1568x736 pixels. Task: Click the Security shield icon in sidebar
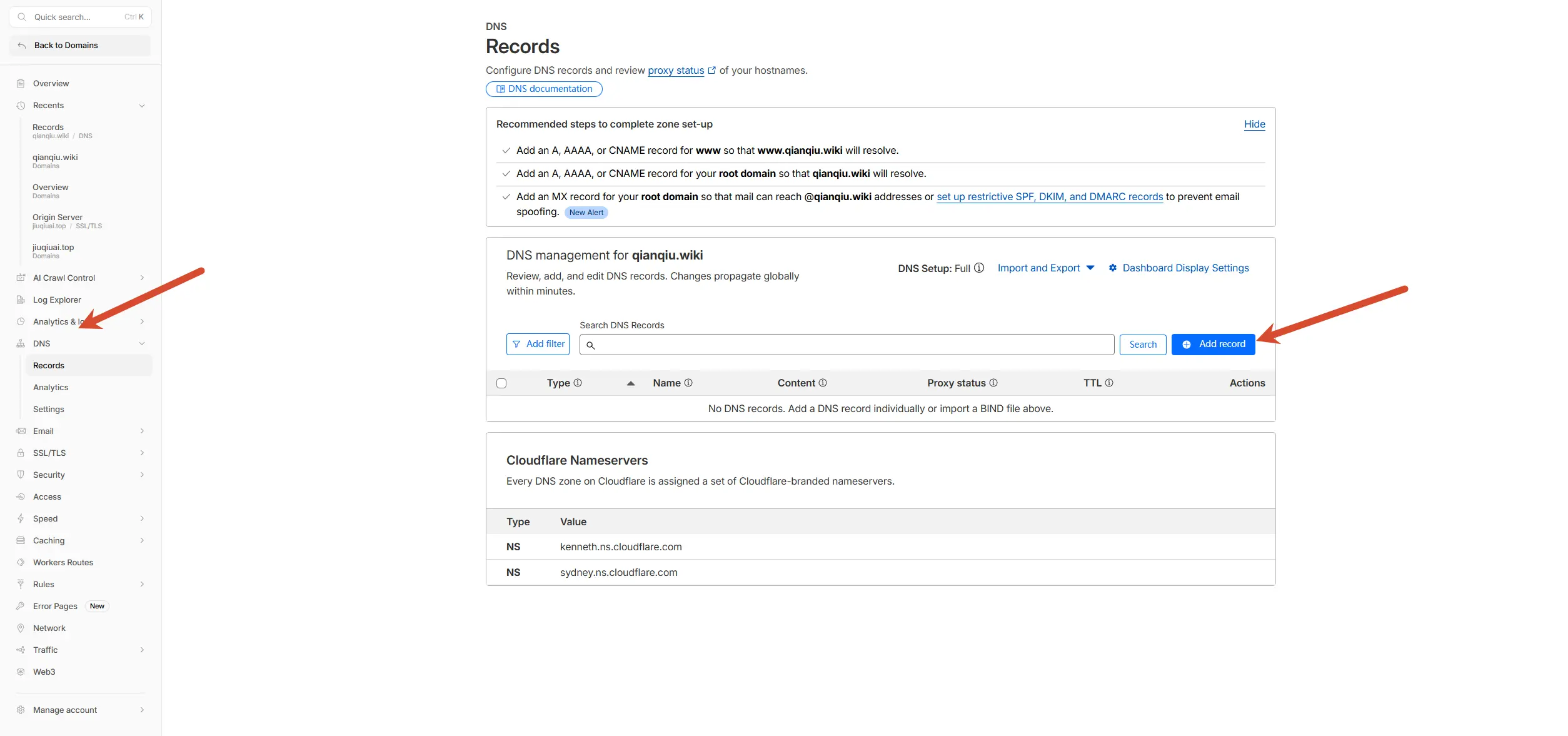click(21, 475)
